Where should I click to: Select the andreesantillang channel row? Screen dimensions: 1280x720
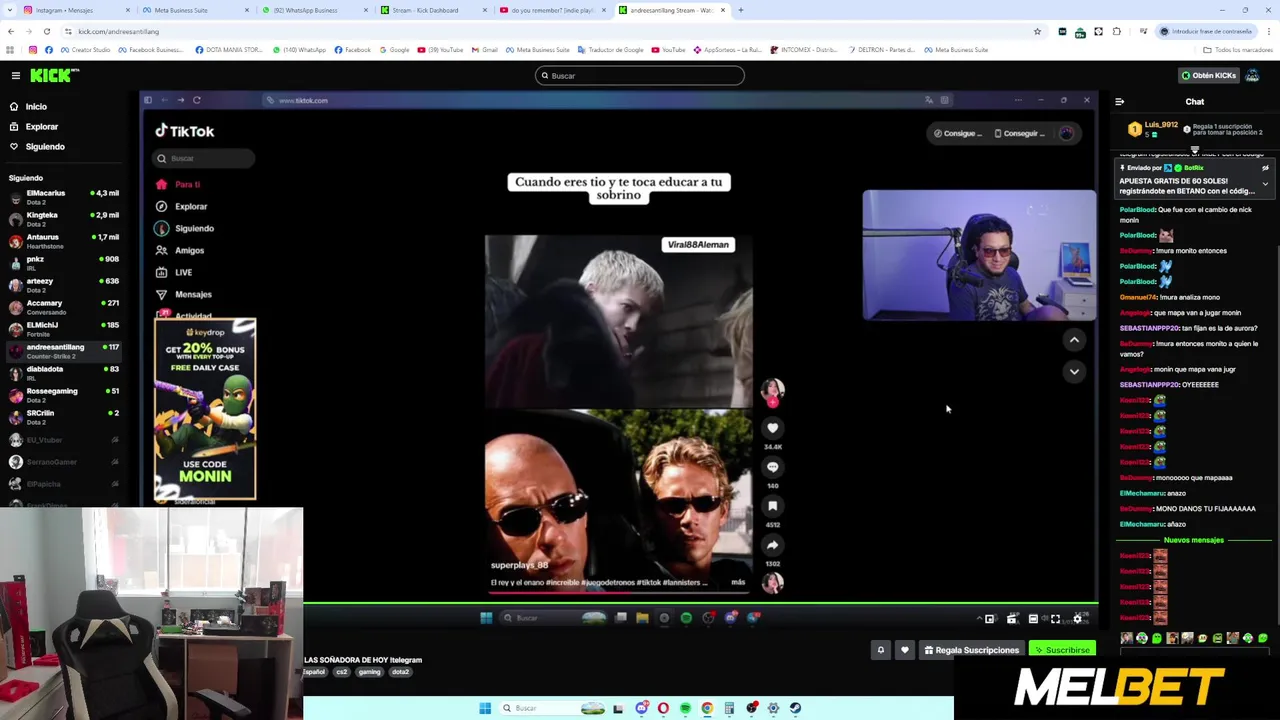[62, 351]
